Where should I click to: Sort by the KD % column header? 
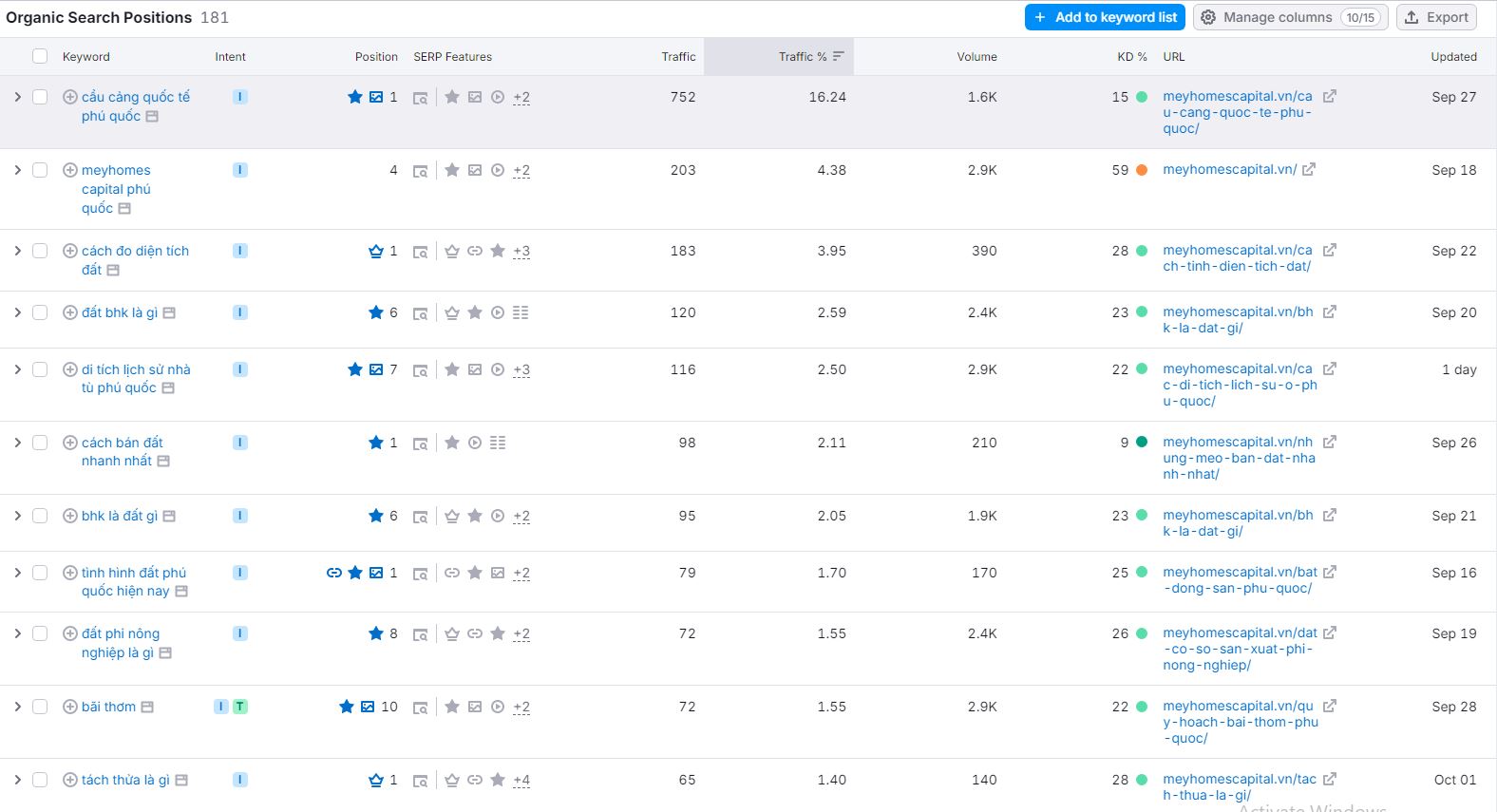1131,57
